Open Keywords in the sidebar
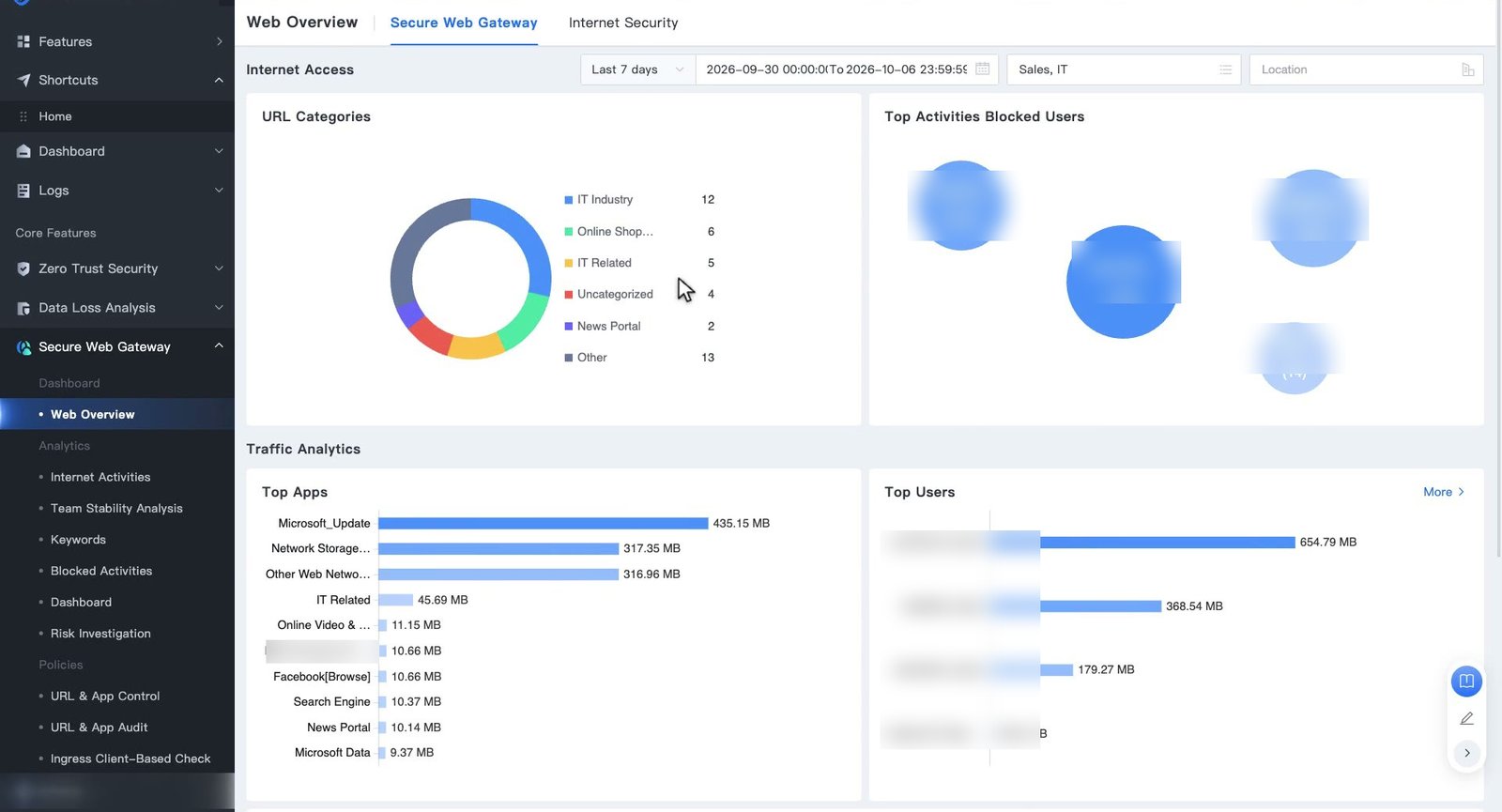Image resolution: width=1502 pixels, height=812 pixels. [x=78, y=540]
